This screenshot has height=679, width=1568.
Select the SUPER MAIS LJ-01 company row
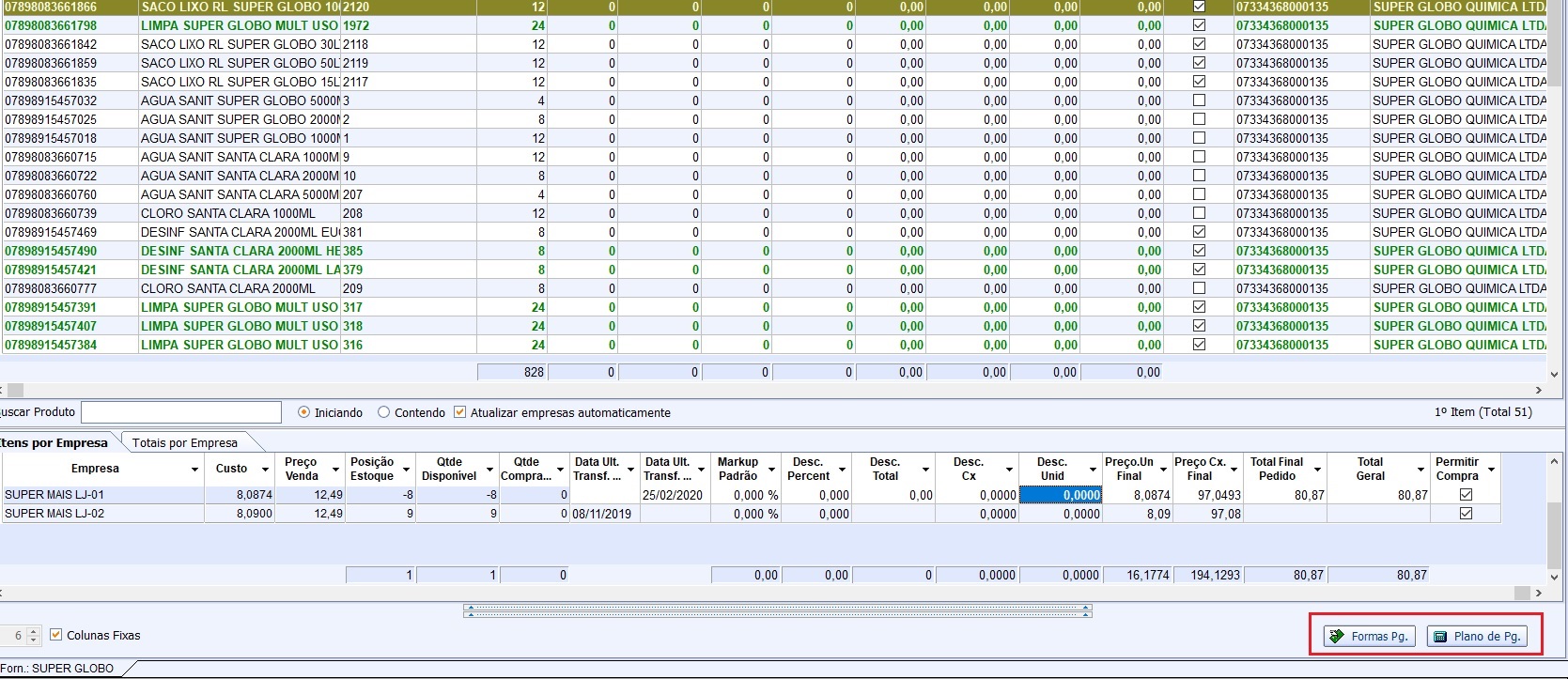click(x=751, y=495)
